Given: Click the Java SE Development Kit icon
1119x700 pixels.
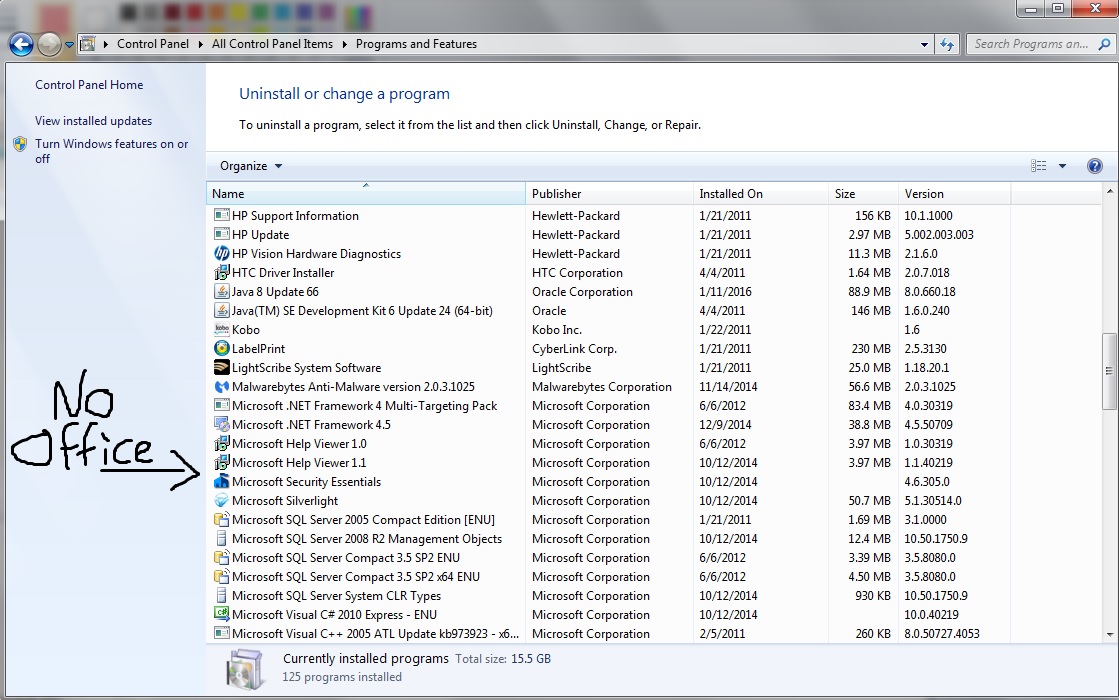Looking at the screenshot, I should click(221, 310).
